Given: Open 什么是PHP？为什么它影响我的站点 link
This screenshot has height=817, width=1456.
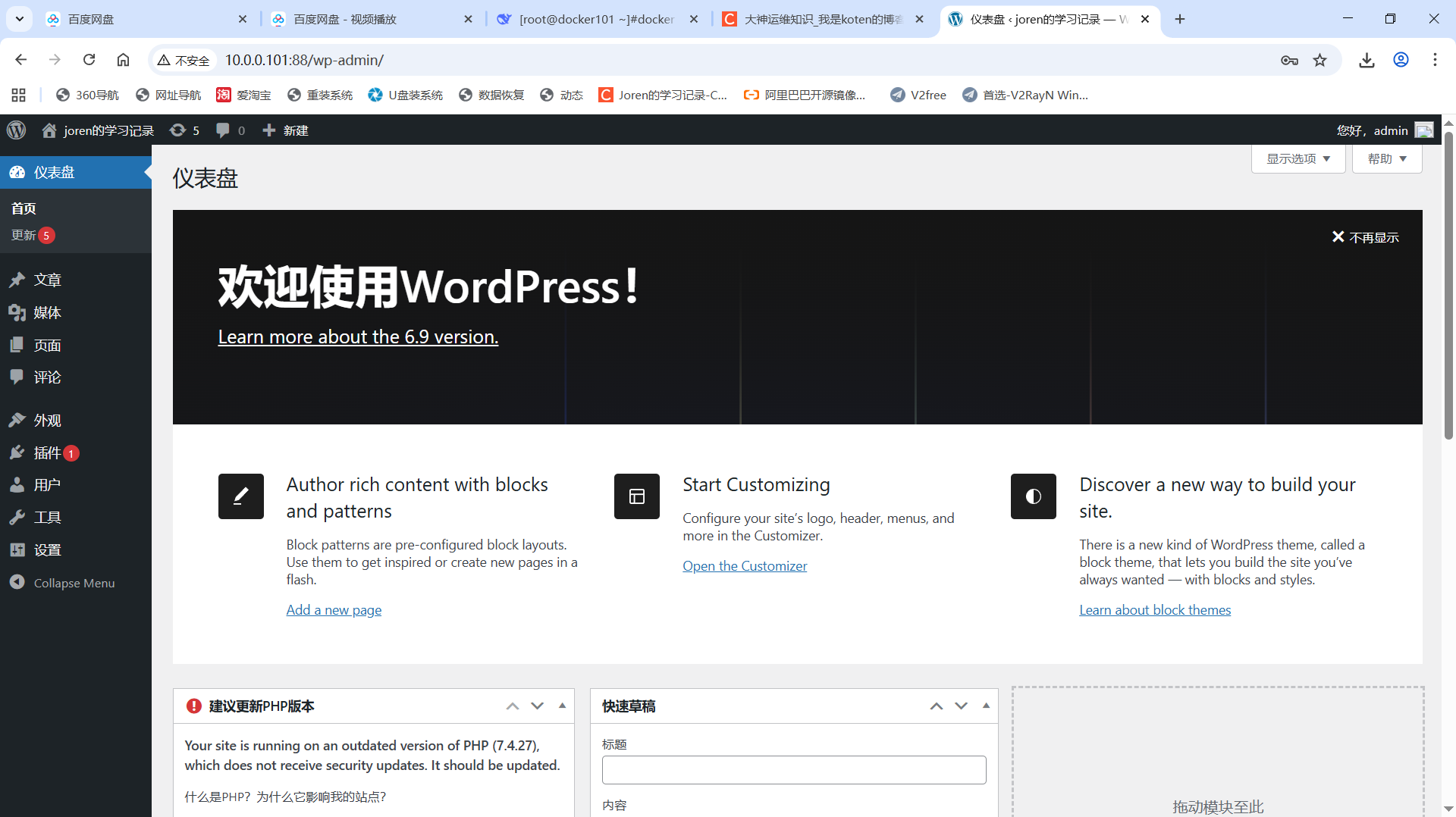Looking at the screenshot, I should (x=285, y=797).
